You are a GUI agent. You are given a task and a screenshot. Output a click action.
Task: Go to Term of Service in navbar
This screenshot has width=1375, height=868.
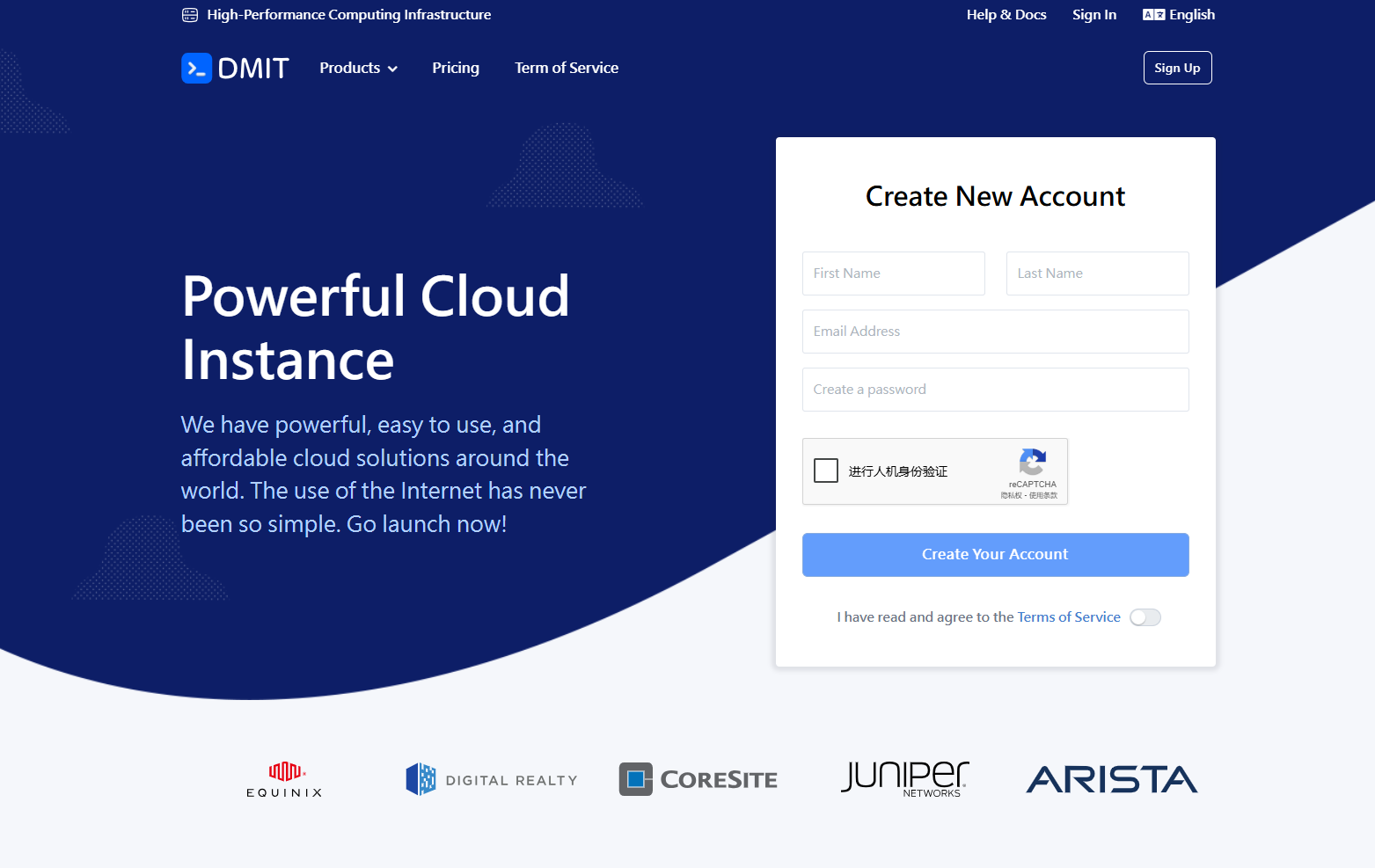click(567, 69)
